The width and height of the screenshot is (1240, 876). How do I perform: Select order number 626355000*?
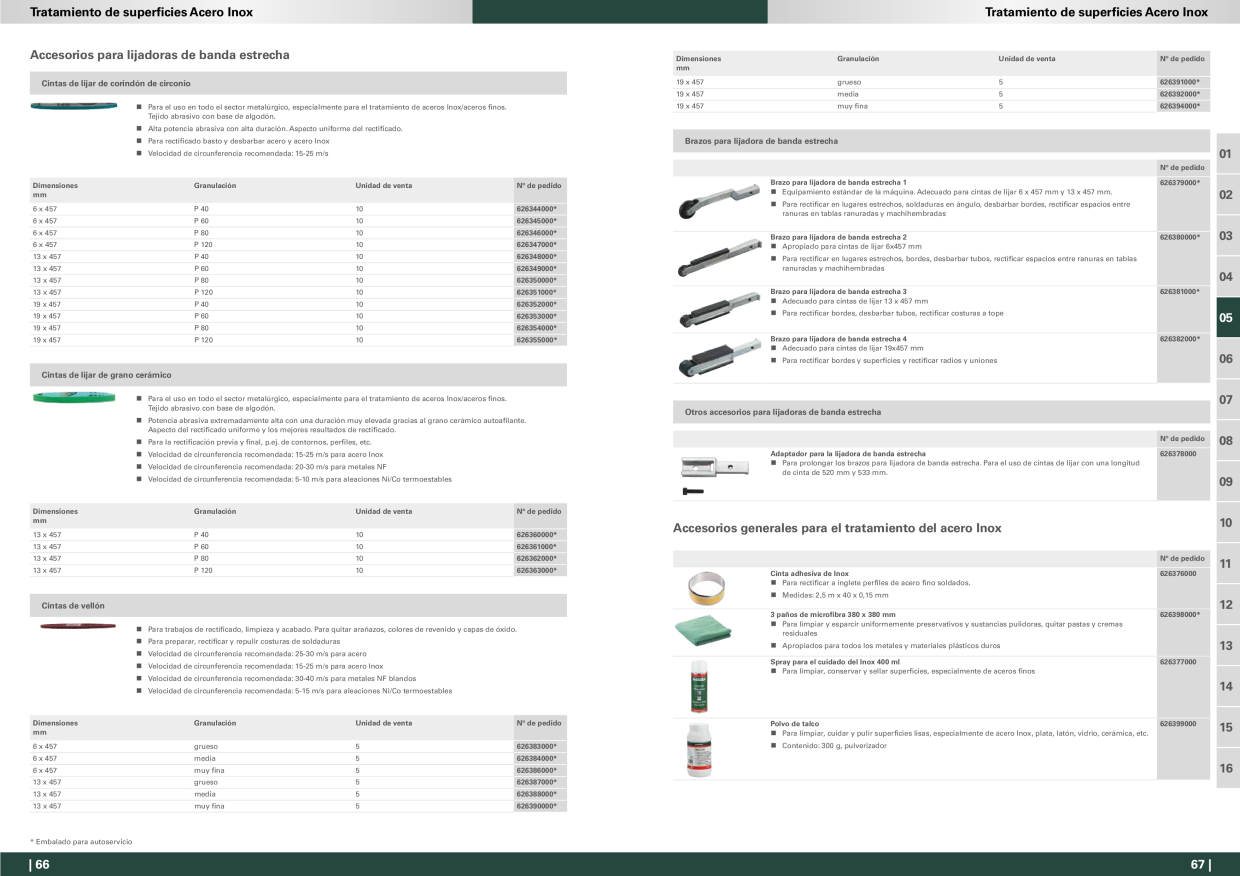point(536,340)
